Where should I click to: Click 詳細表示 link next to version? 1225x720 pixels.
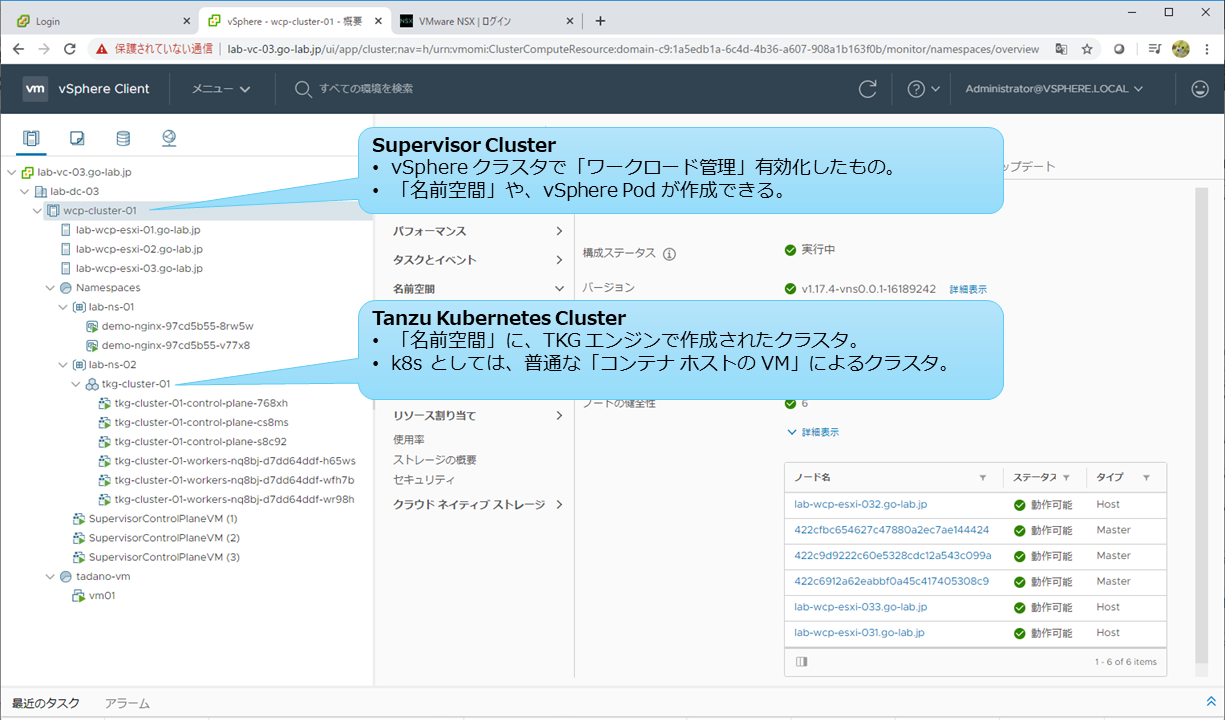coord(967,289)
